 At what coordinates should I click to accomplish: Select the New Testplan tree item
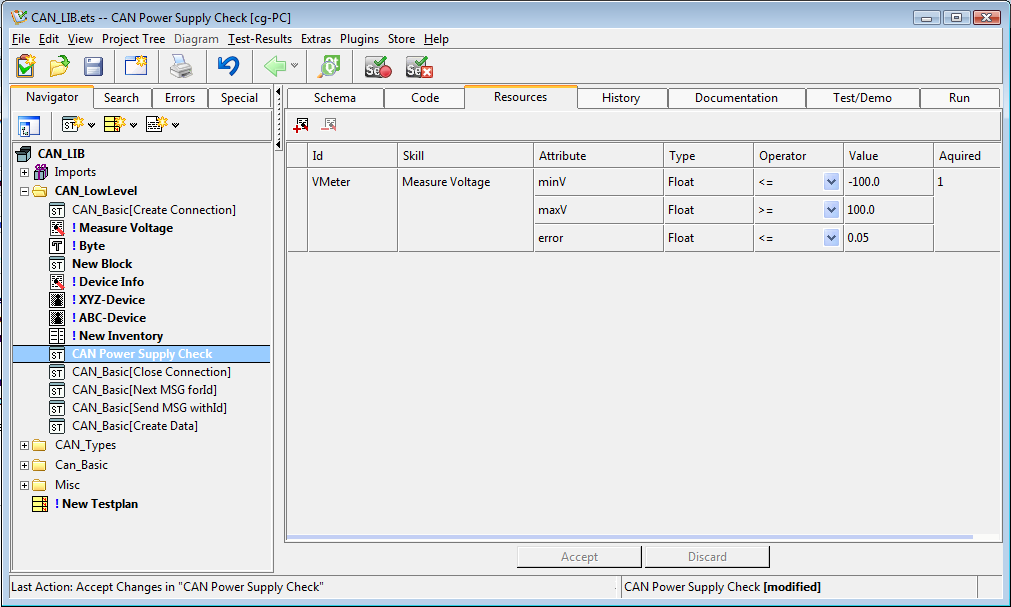point(96,504)
